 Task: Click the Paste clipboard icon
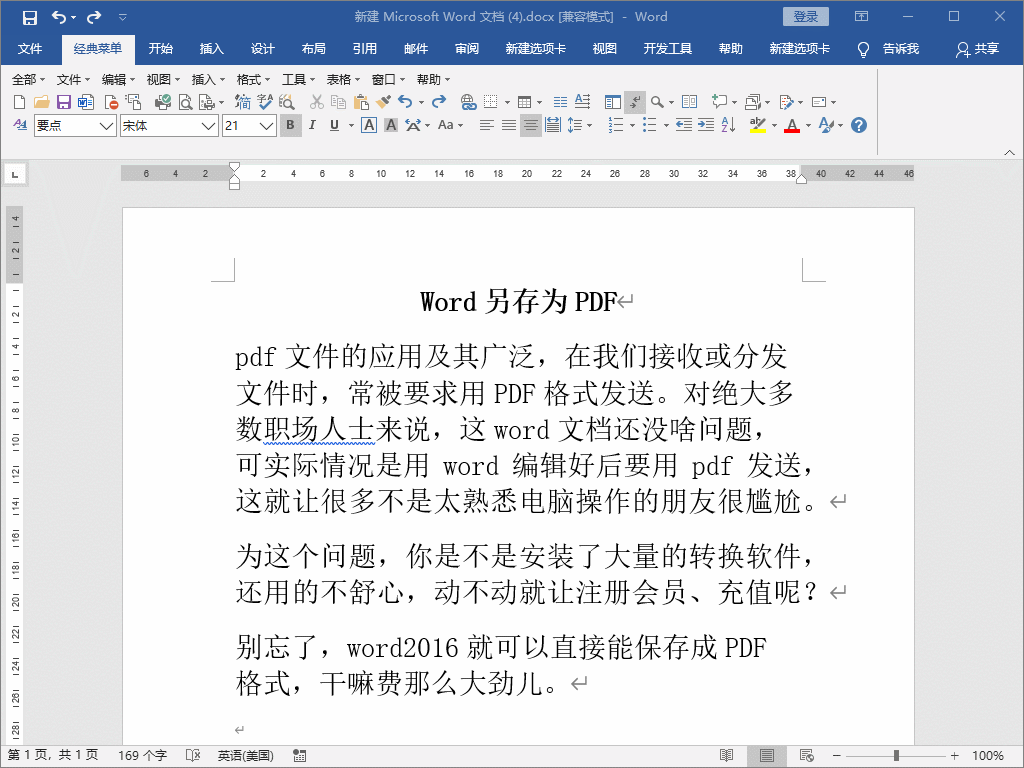(360, 102)
